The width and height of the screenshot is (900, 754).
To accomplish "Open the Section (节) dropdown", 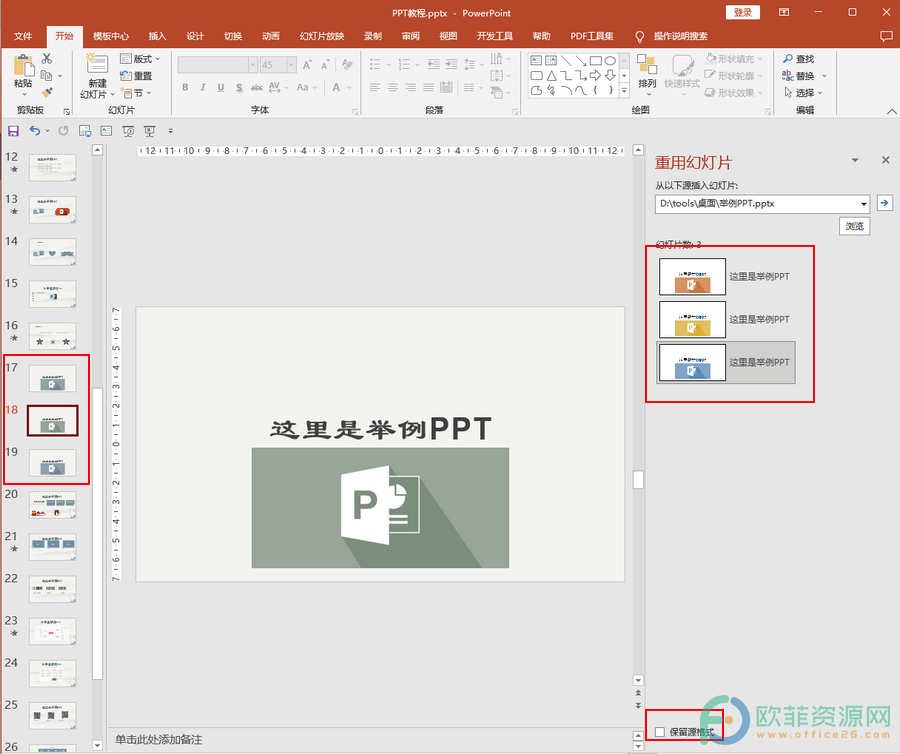I will point(136,92).
